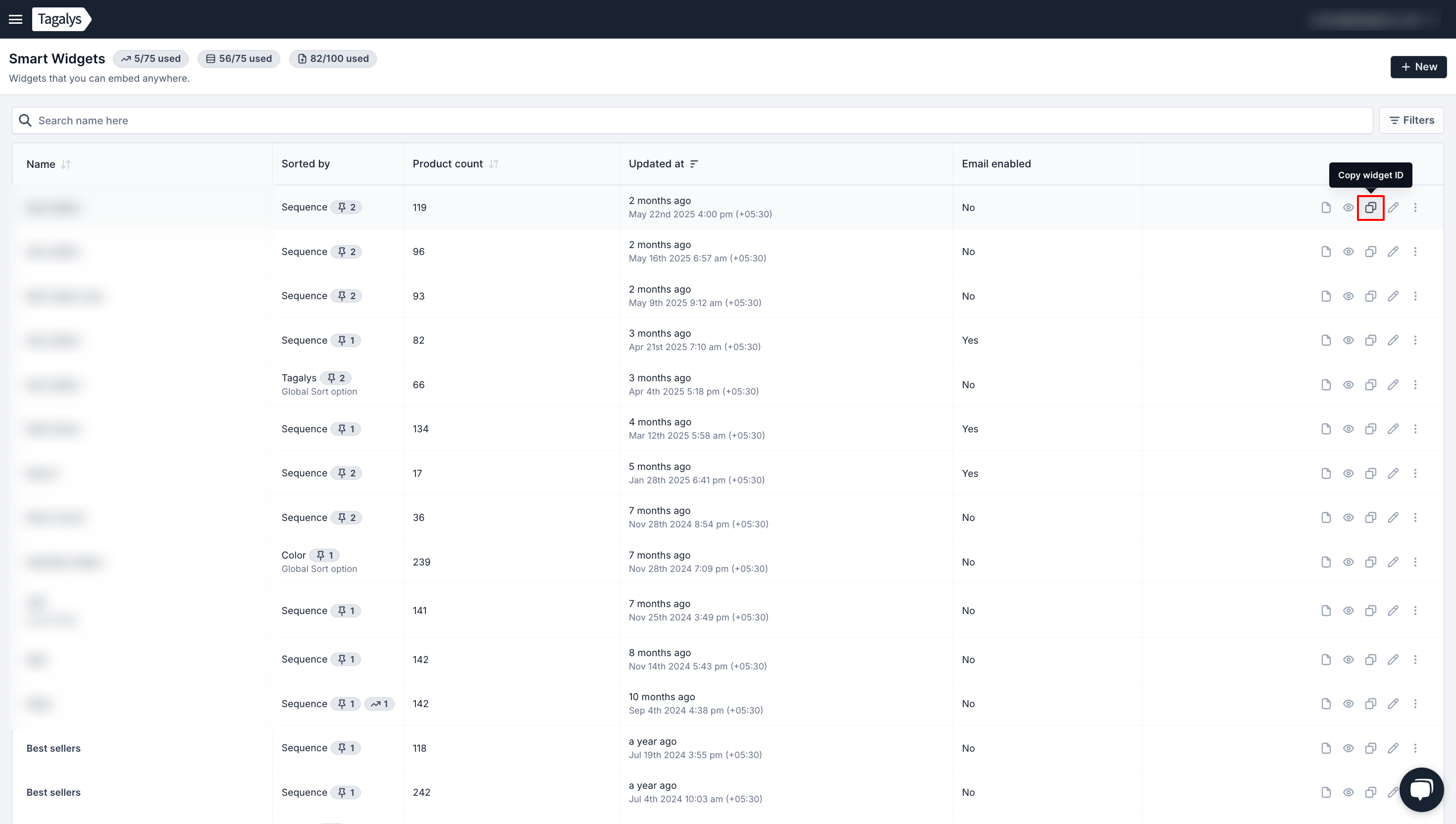Preview the widget with 134 products
The width and height of the screenshot is (1456, 824).
point(1349,429)
